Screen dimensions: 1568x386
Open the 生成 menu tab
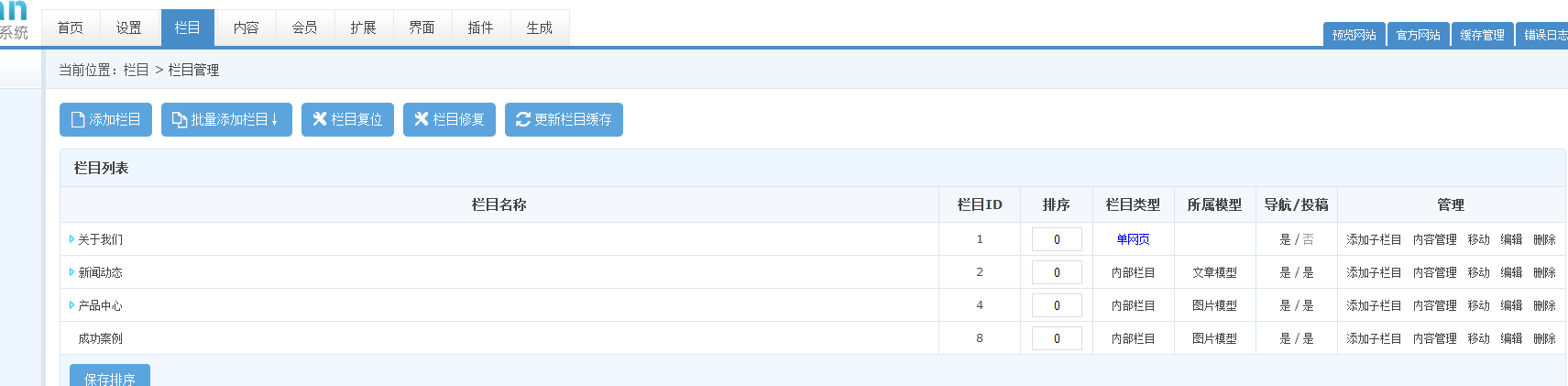click(539, 28)
